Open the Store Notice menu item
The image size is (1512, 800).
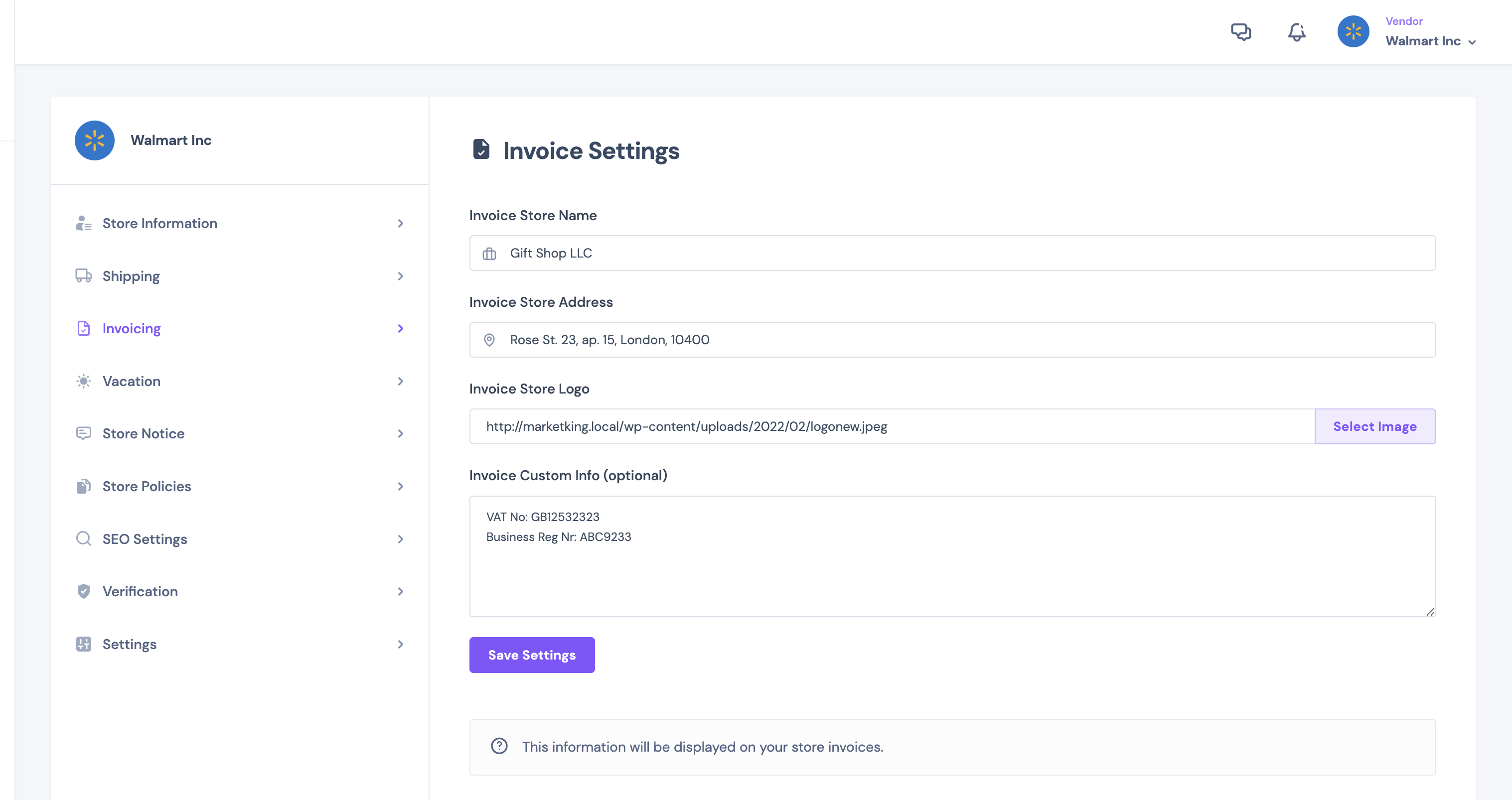tap(144, 433)
